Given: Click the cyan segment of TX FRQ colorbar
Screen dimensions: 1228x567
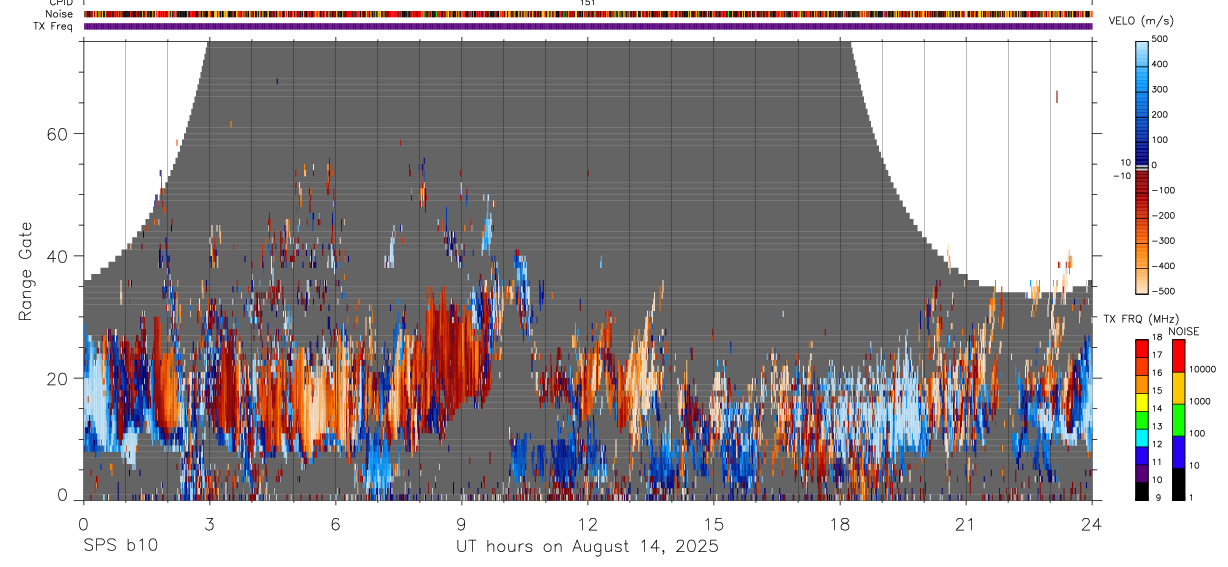Looking at the screenshot, I should pos(1142,438).
